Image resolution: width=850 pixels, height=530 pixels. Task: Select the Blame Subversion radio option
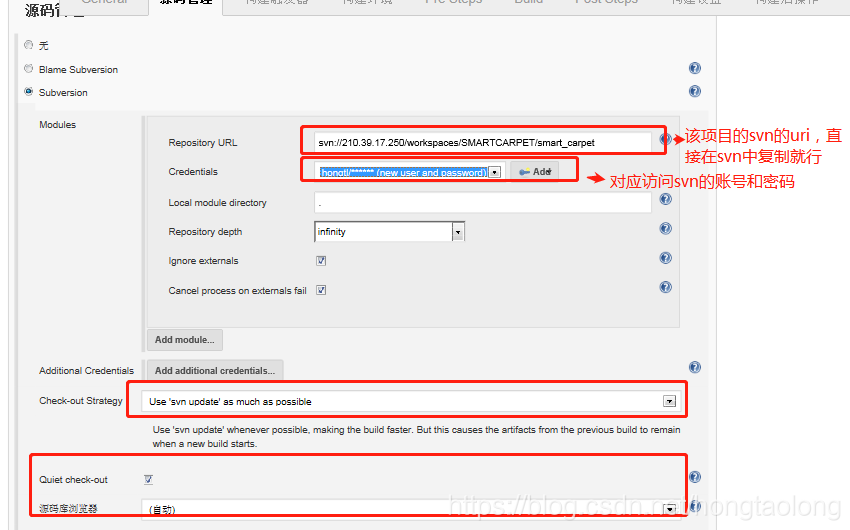(29, 68)
